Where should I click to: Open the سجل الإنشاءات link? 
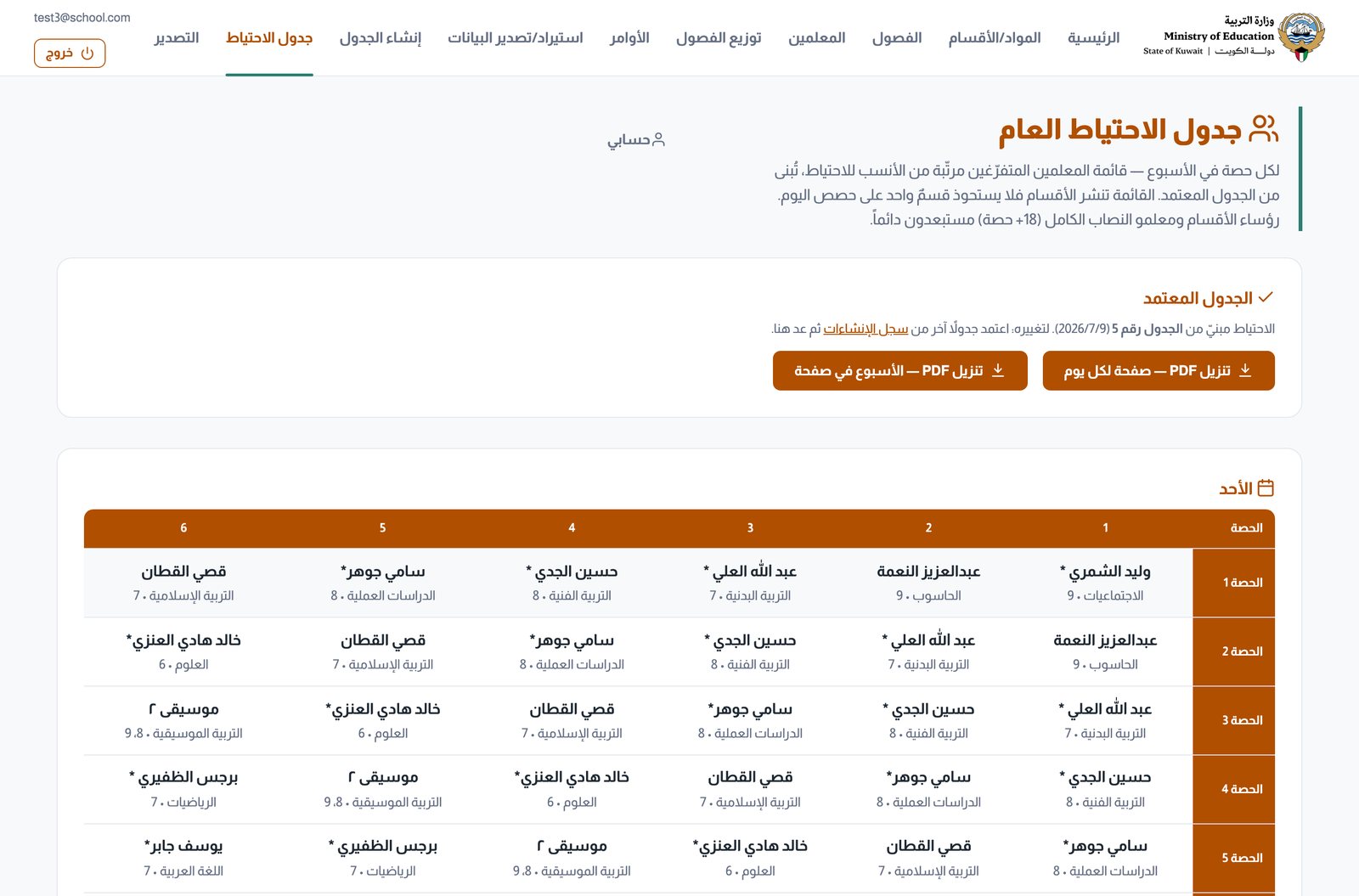(x=866, y=329)
